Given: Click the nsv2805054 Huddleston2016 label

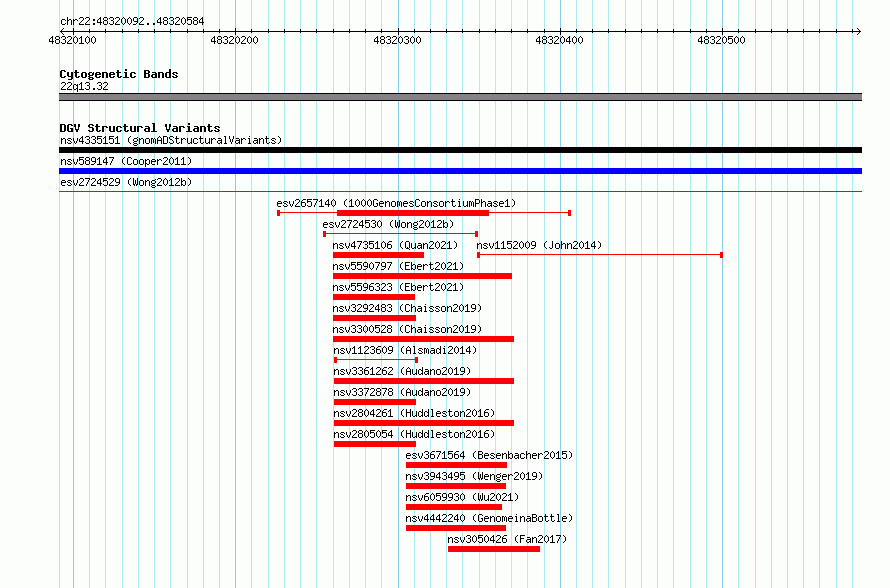Looking at the screenshot, I should pyautogui.click(x=414, y=434).
